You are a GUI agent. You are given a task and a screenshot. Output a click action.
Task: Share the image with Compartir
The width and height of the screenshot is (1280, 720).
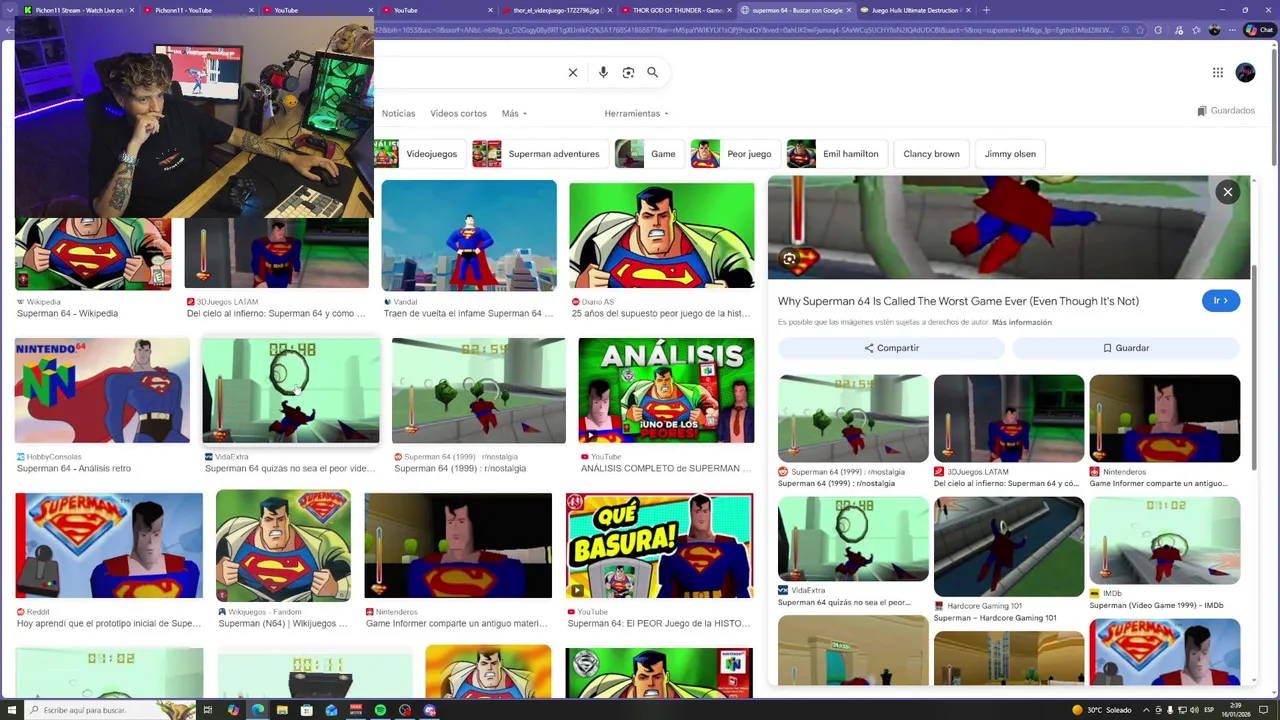pyautogui.click(x=891, y=348)
